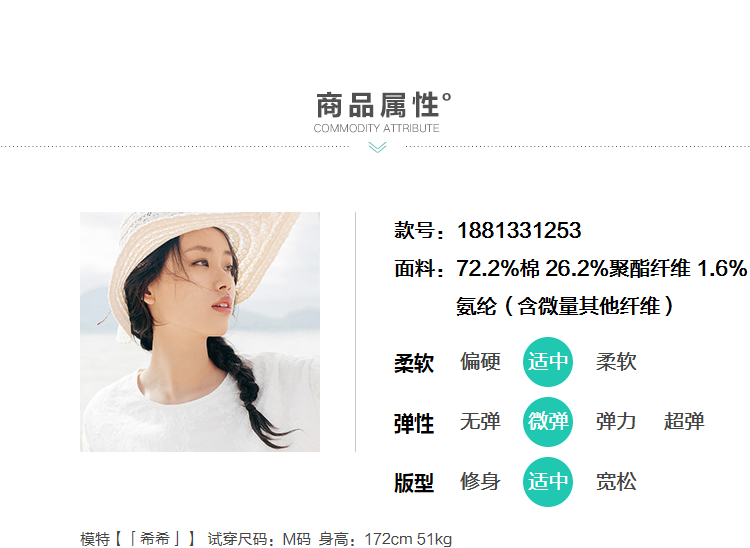Screen dimensions: 750x548
Task: Open the model photo with straw hat
Action: 200,332
